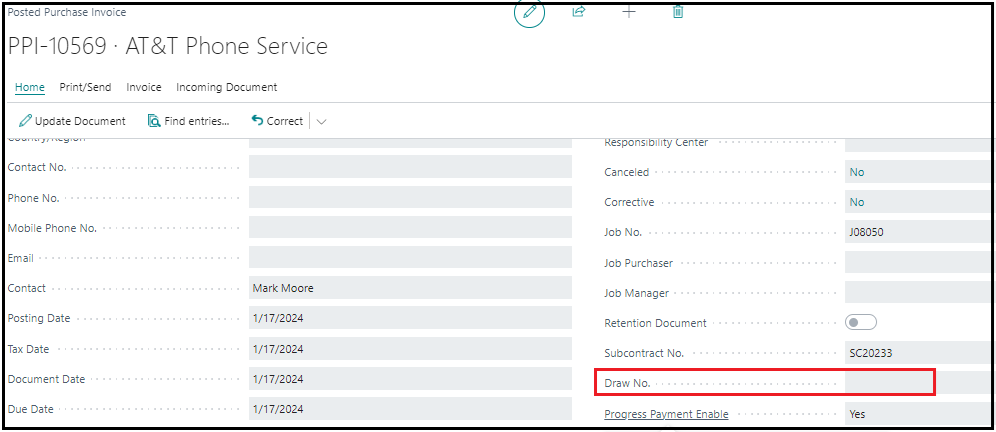This screenshot has width=996, height=432.
Task: Click the Posting Date field
Action: [409, 318]
